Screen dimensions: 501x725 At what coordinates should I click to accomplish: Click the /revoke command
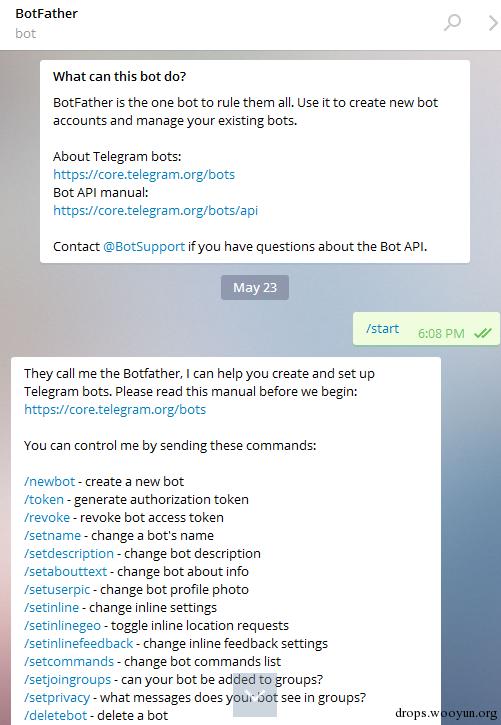click(47, 517)
